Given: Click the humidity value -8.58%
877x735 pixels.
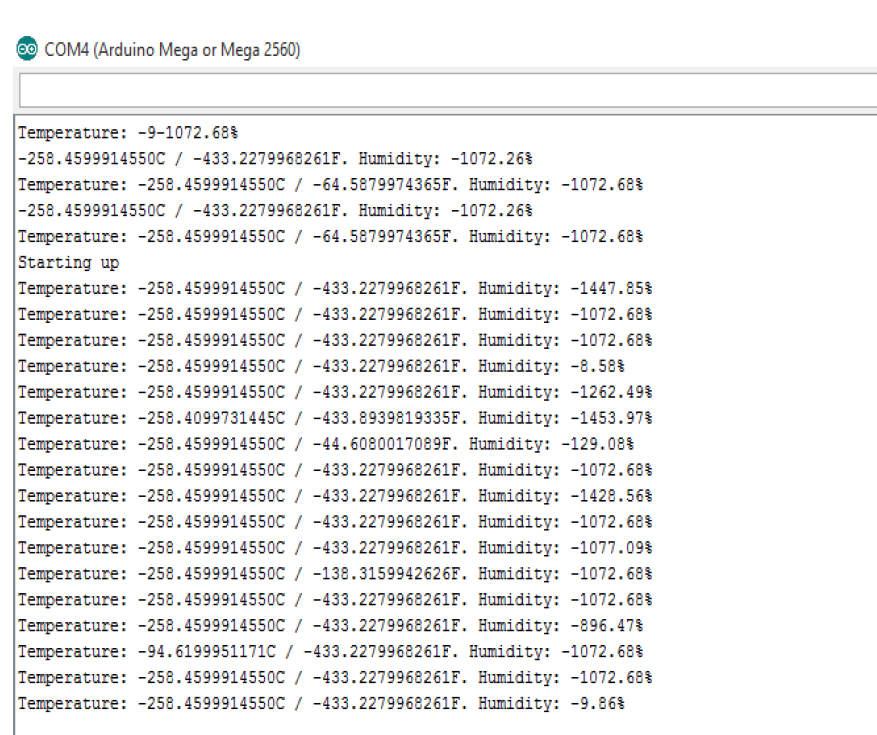Looking at the screenshot, I should click(598, 366).
